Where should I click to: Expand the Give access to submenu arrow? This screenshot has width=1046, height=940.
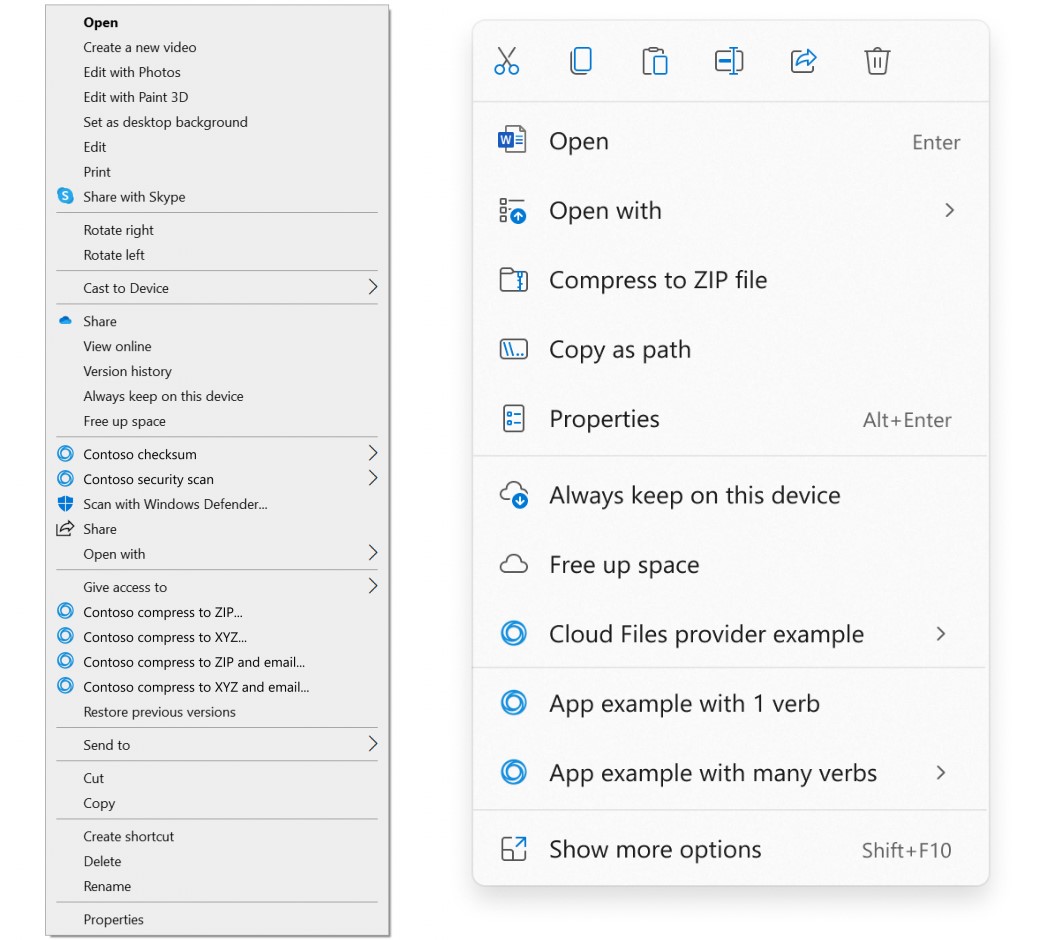pos(373,586)
